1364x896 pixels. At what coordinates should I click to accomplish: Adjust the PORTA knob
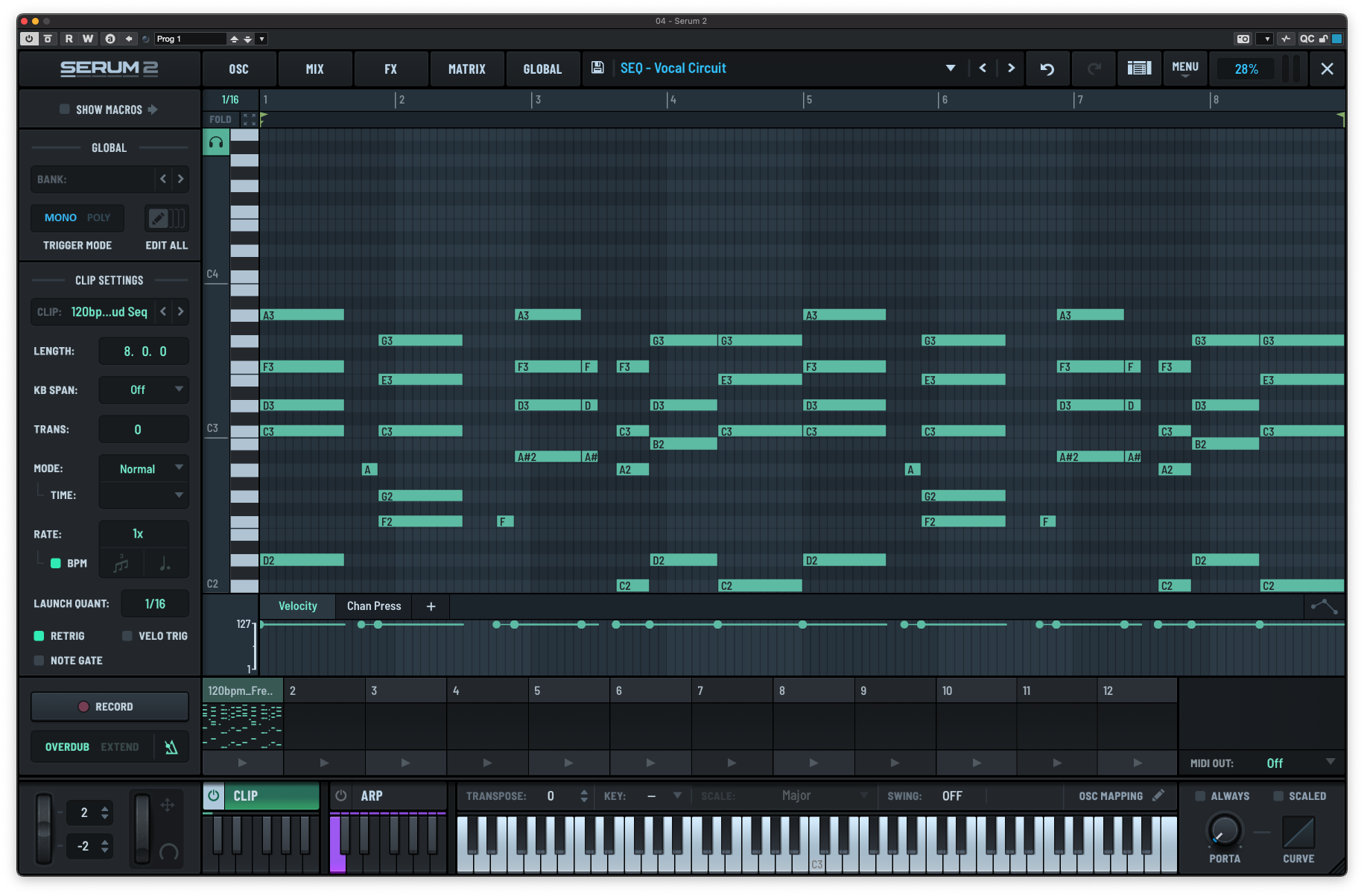click(x=1223, y=832)
